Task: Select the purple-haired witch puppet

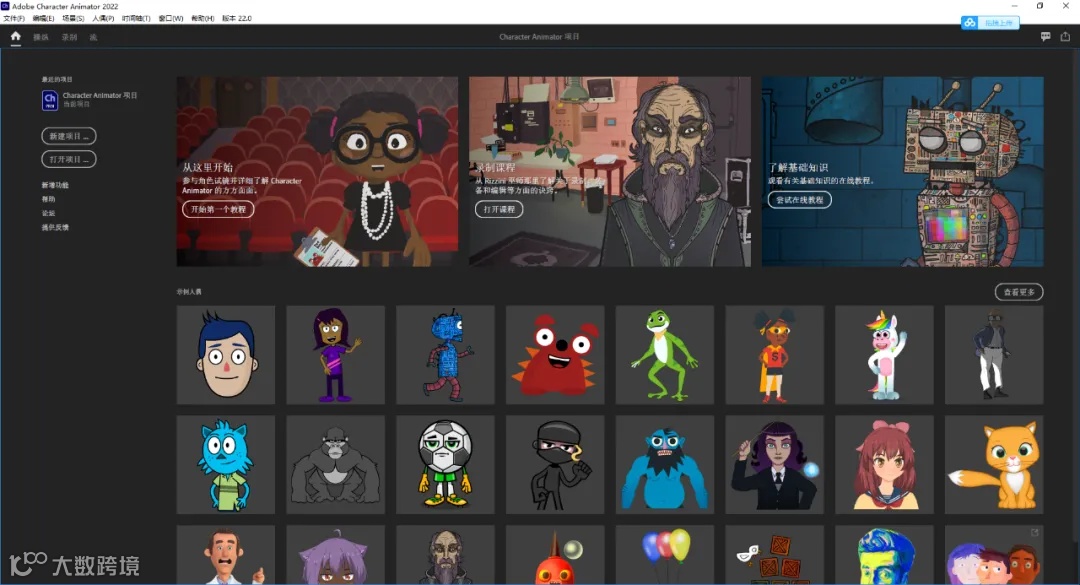Action: pos(774,464)
